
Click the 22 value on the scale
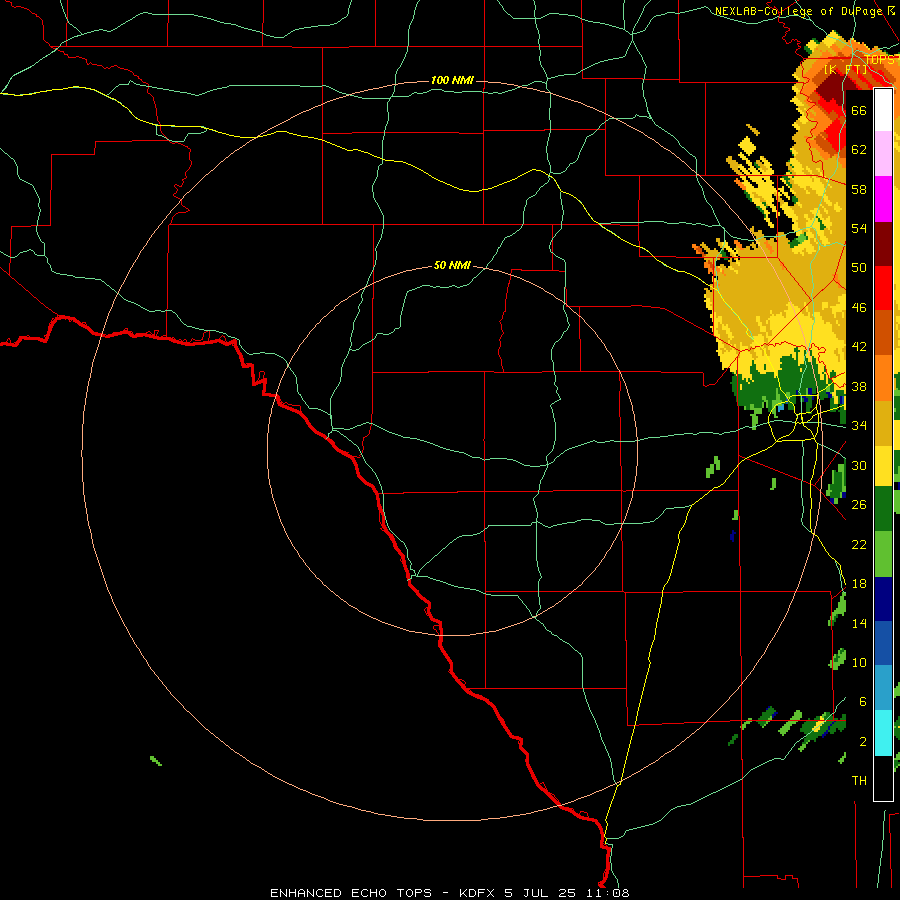(x=859, y=544)
